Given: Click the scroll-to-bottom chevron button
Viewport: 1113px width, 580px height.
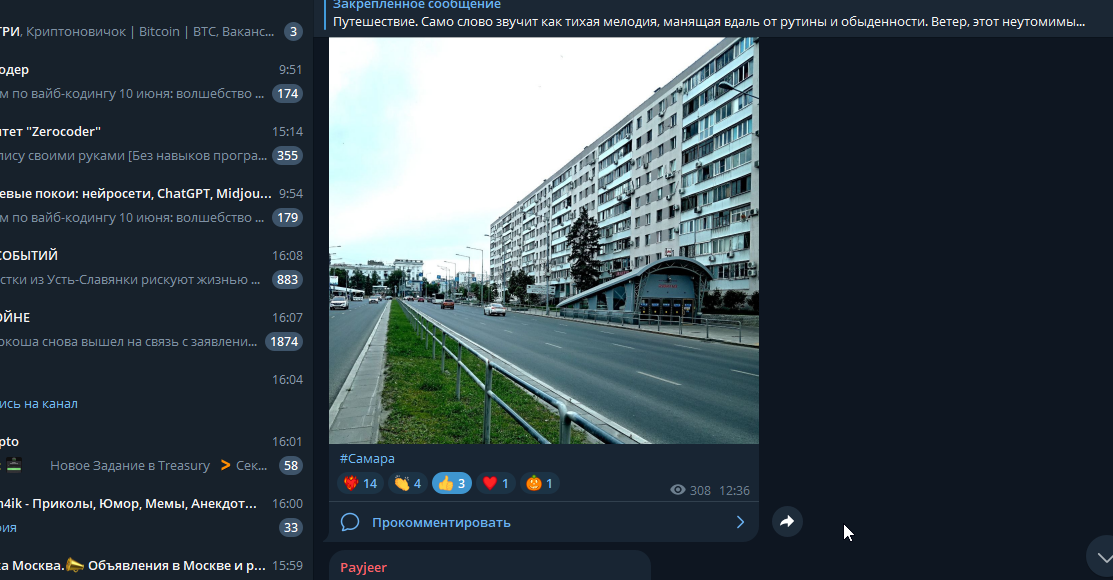Looking at the screenshot, I should (1104, 557).
